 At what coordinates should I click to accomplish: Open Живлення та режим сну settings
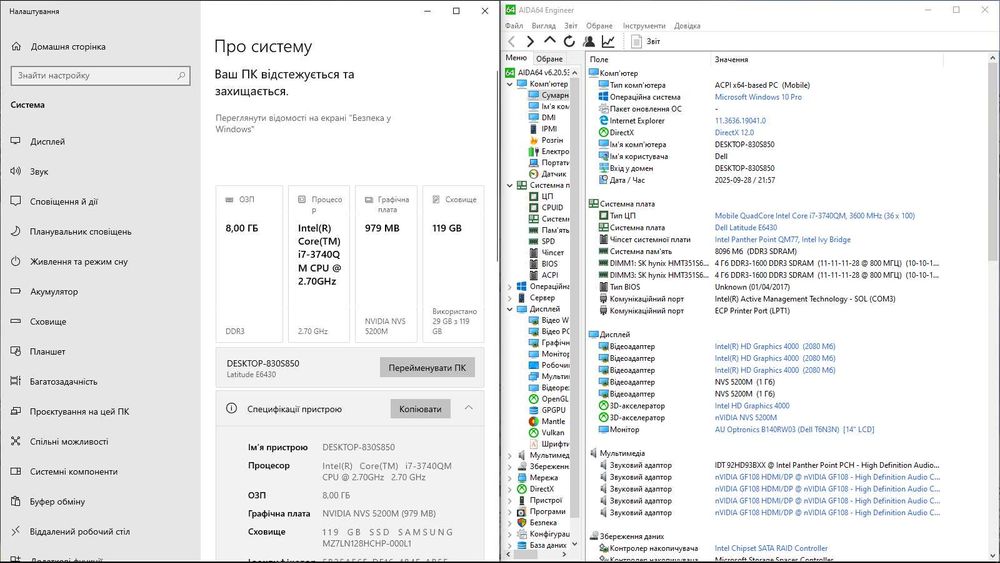[x=100, y=261]
